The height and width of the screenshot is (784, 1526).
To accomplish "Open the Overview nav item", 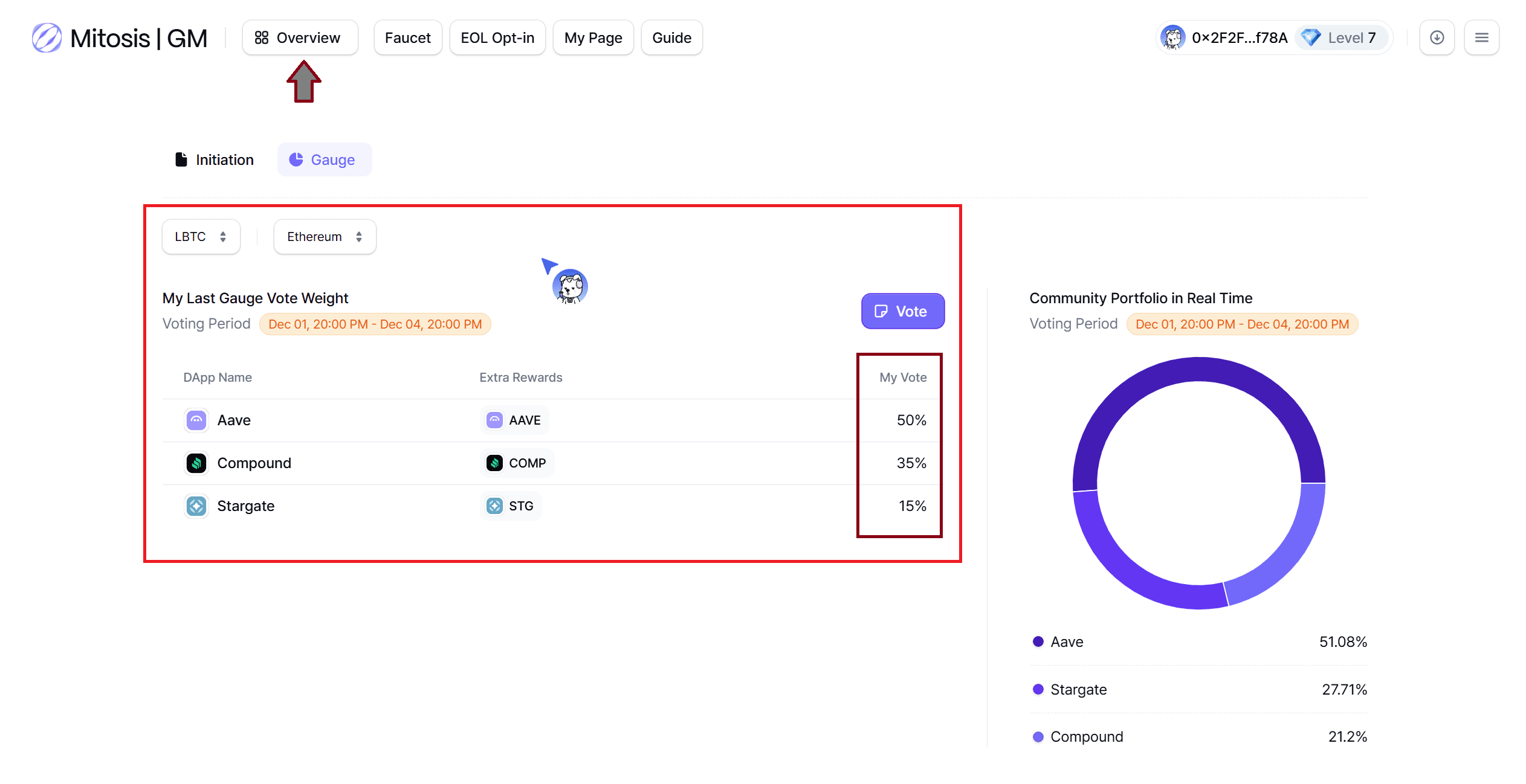I will (x=300, y=37).
